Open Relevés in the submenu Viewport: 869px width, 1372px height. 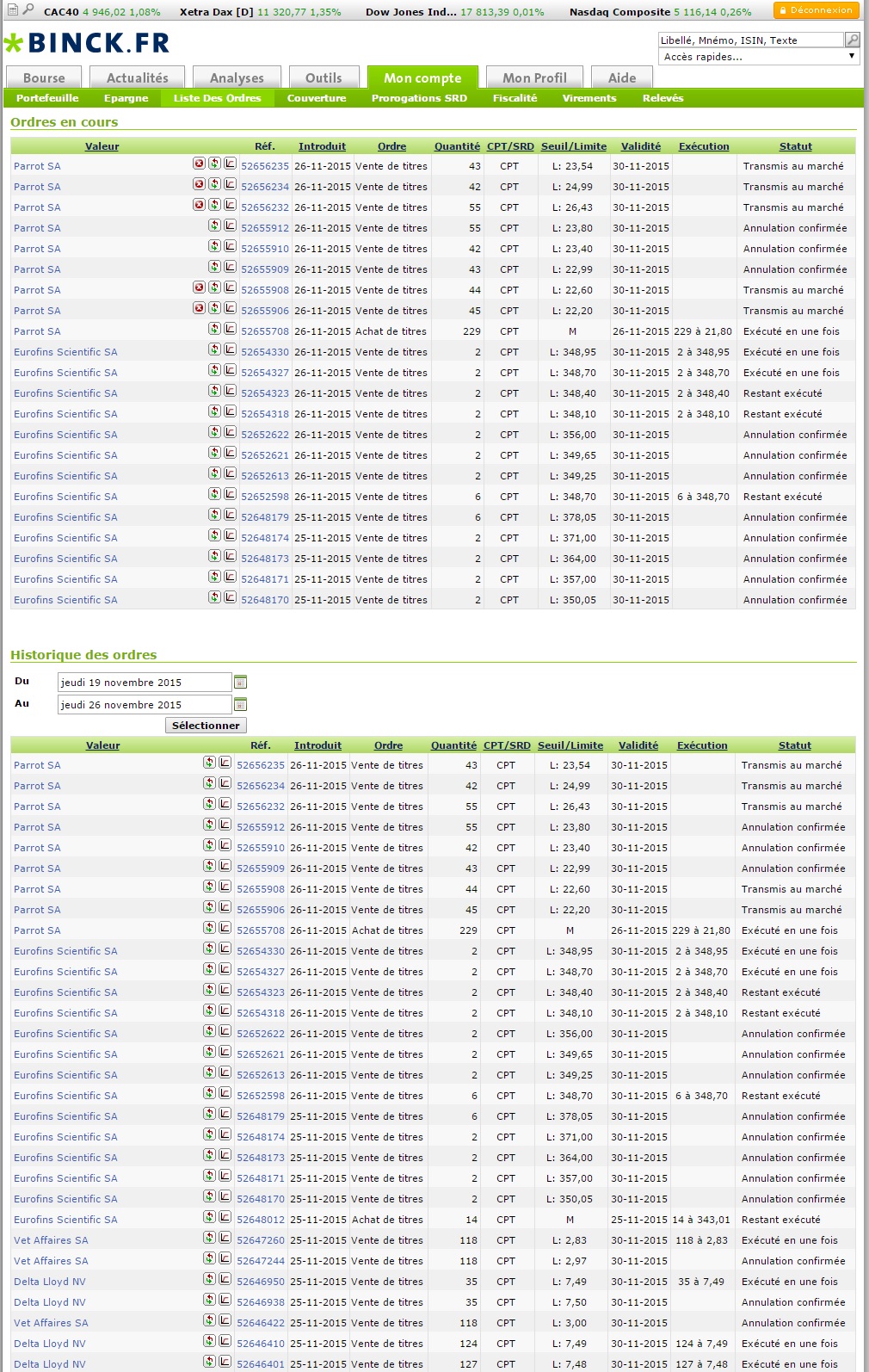663,98
